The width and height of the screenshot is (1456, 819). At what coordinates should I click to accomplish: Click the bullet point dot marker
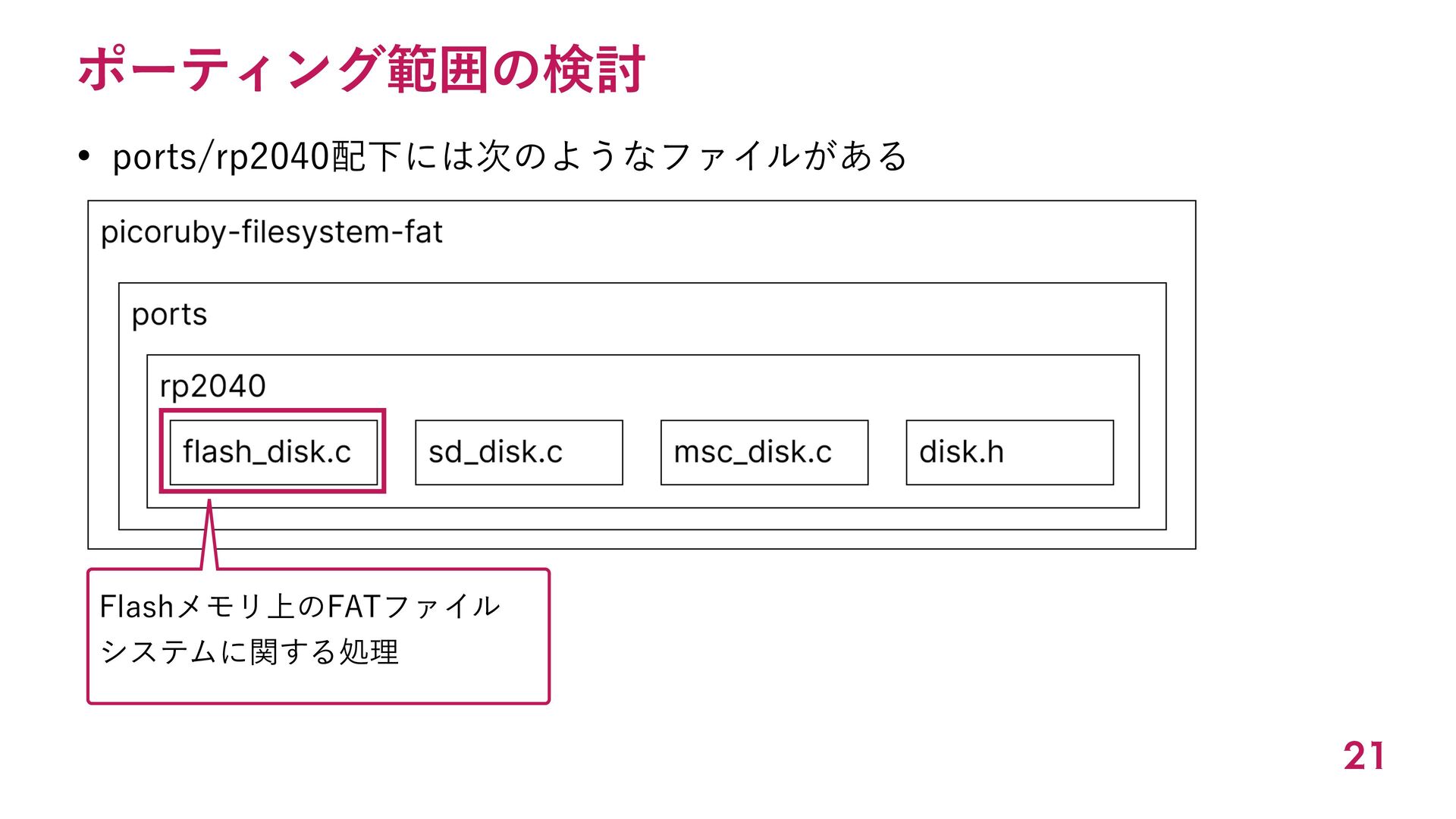pyautogui.click(x=84, y=157)
